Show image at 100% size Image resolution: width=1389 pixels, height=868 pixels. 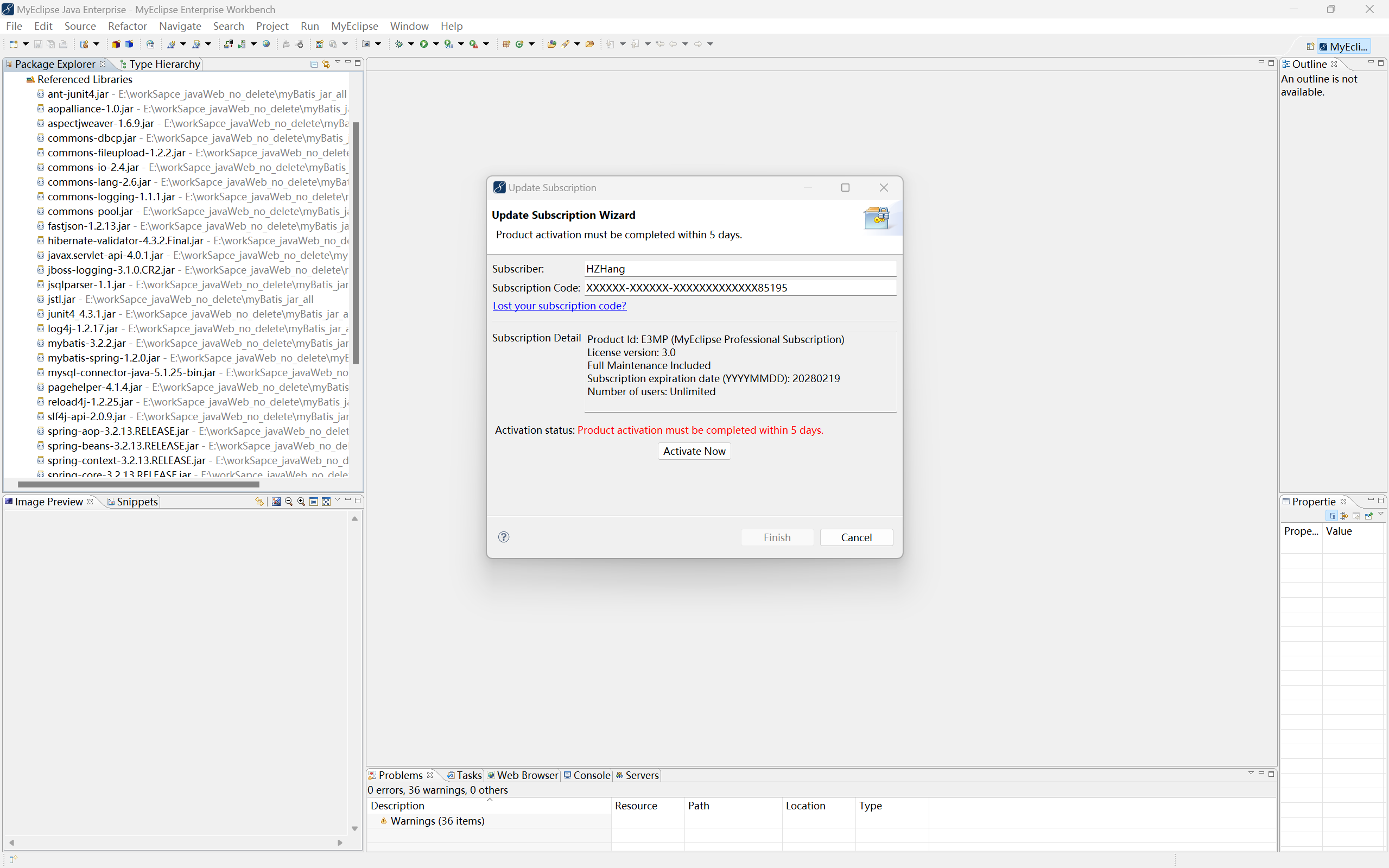click(313, 501)
